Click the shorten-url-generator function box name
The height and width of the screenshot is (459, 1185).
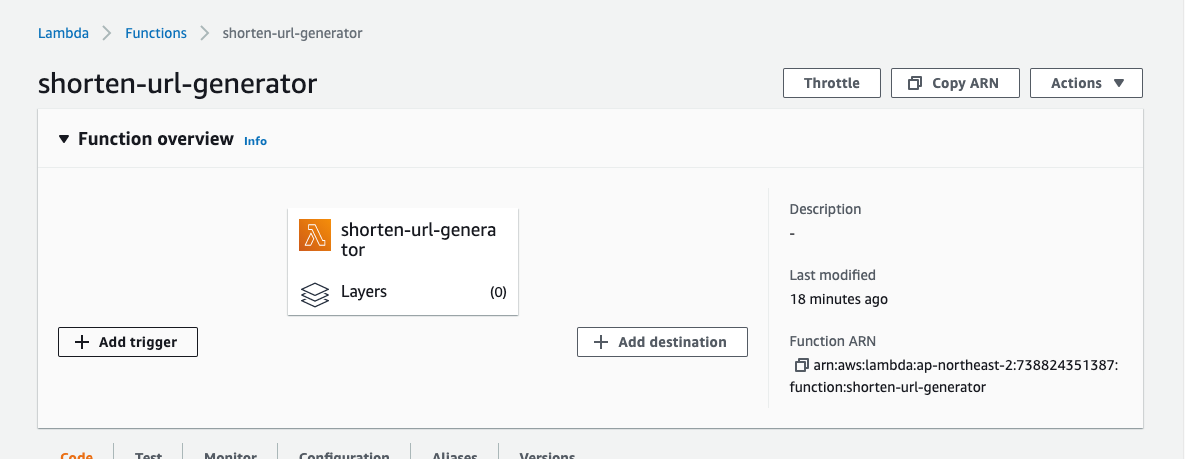tap(417, 239)
